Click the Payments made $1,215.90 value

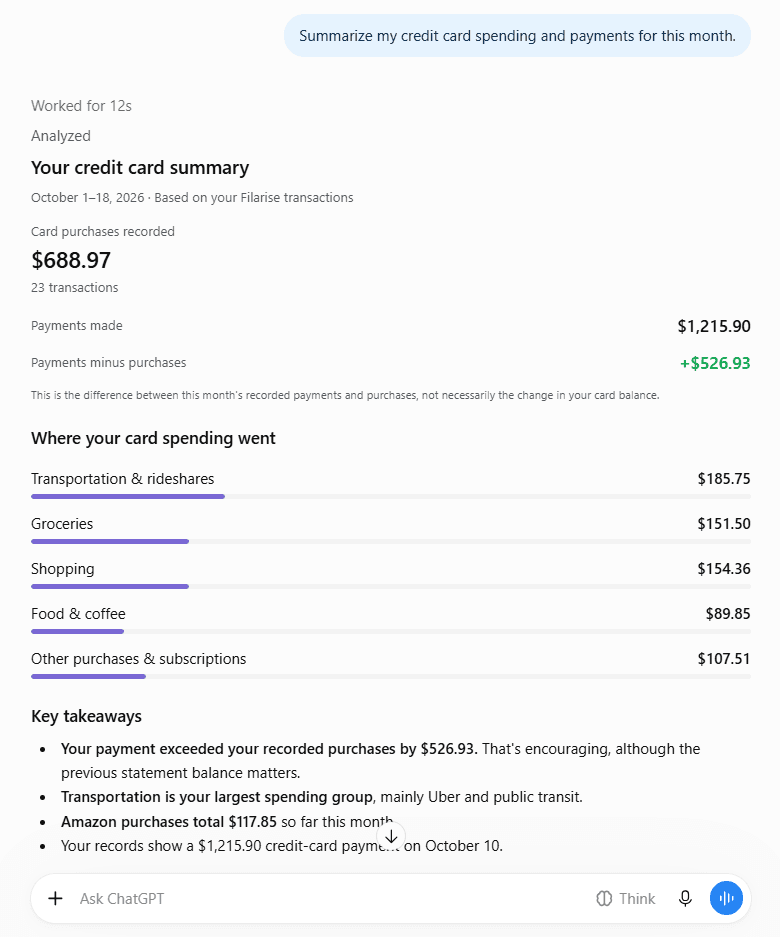714,326
